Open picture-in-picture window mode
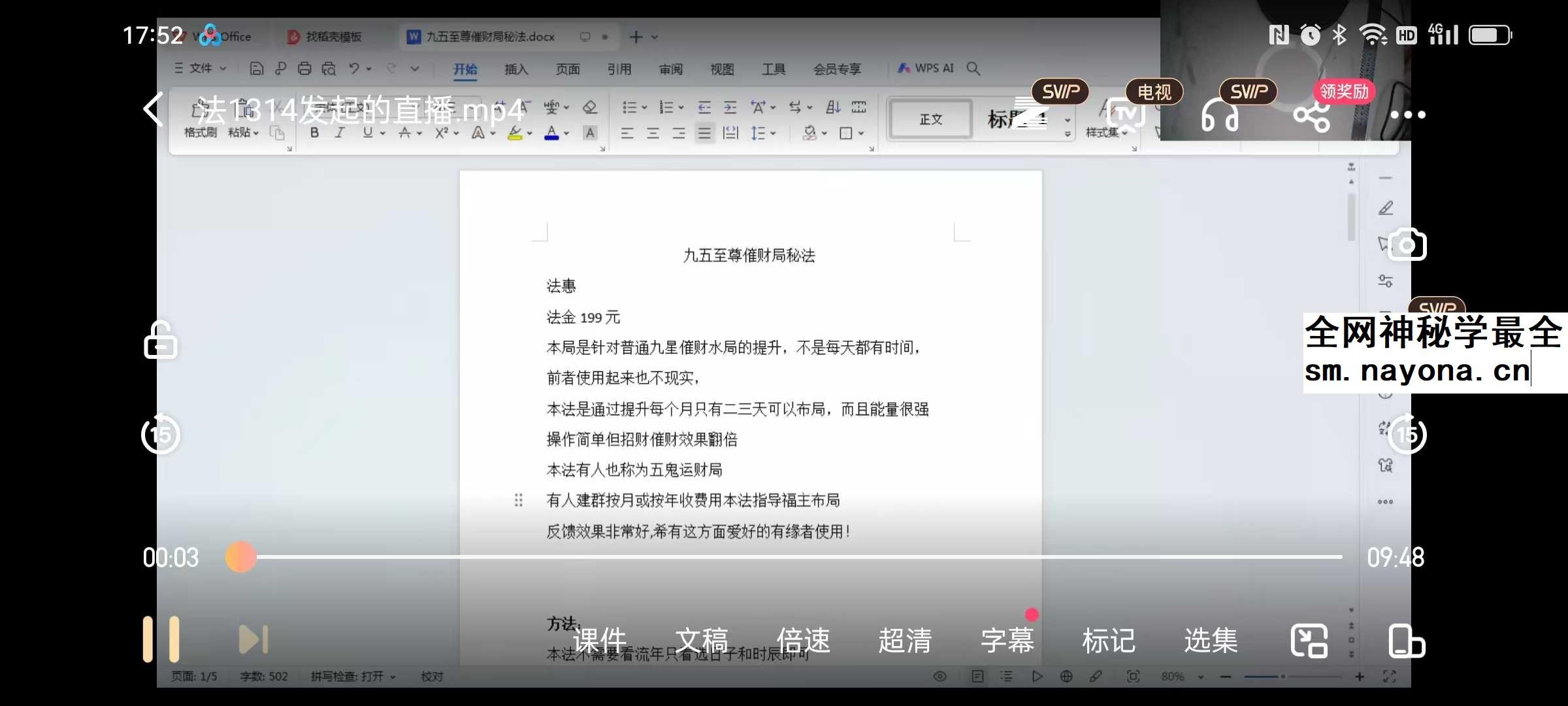Screen dimensions: 1568x706 pos(1309,641)
